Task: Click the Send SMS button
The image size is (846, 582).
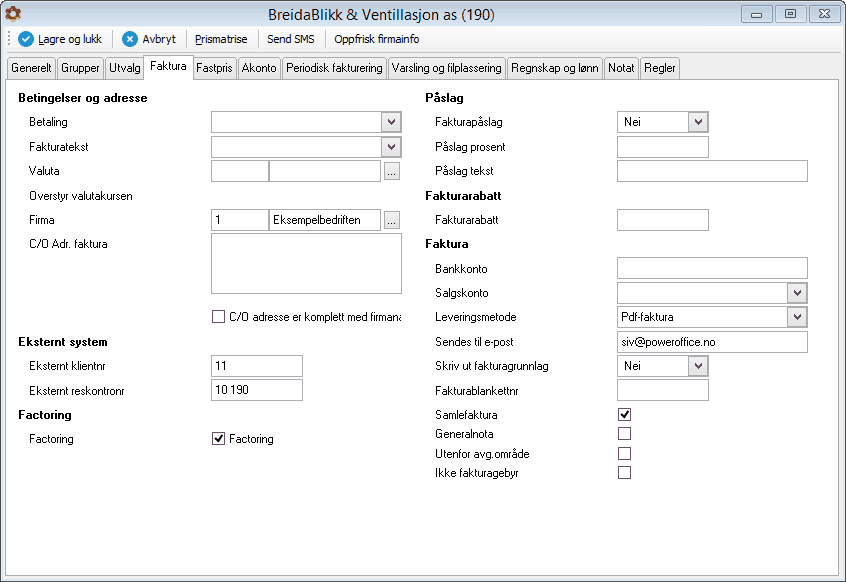Action: pos(291,39)
